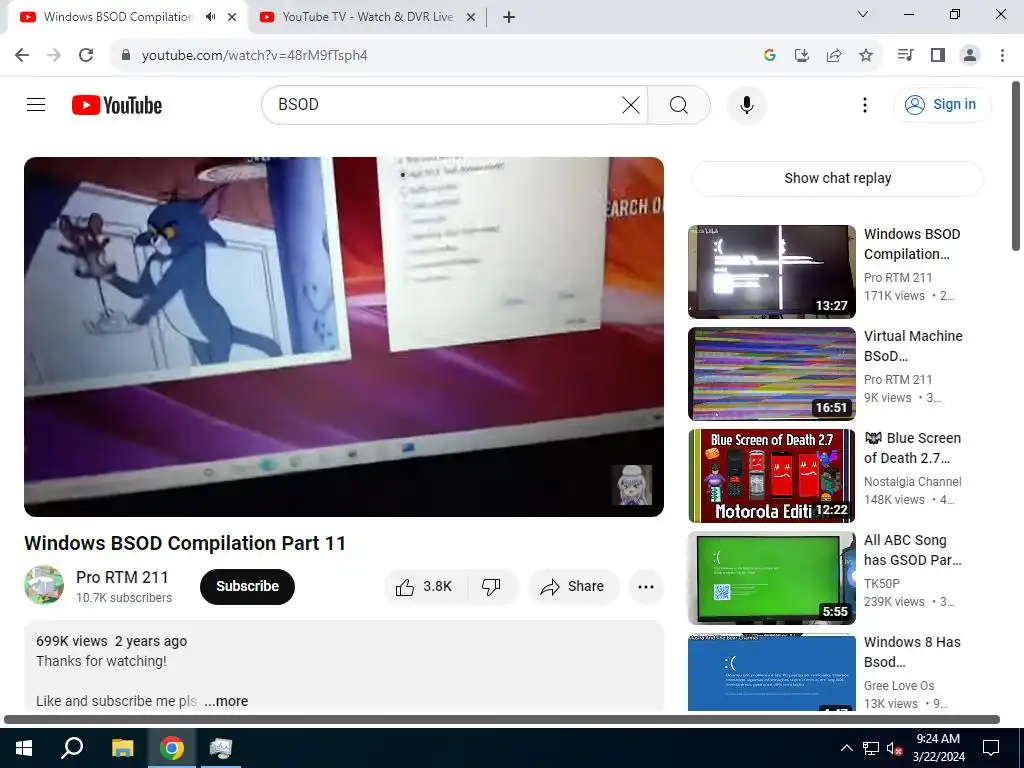
Task: Close the Windows BSOD Compilation tab
Action: point(232,17)
